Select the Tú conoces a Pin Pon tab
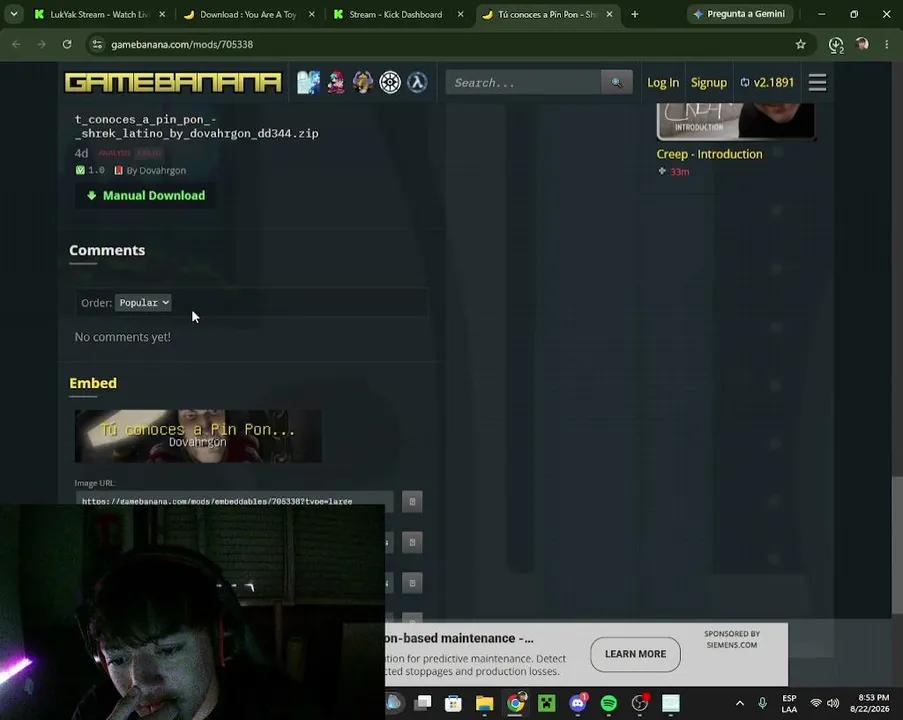The width and height of the screenshot is (903, 720). (547, 14)
